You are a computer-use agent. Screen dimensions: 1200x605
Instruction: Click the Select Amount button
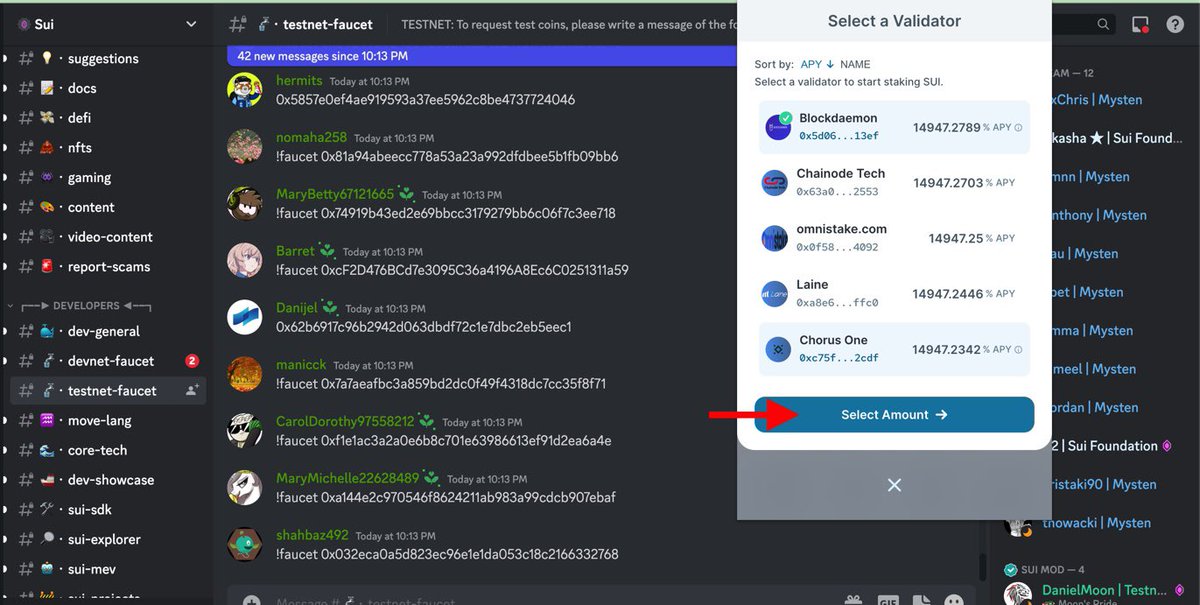pos(893,414)
